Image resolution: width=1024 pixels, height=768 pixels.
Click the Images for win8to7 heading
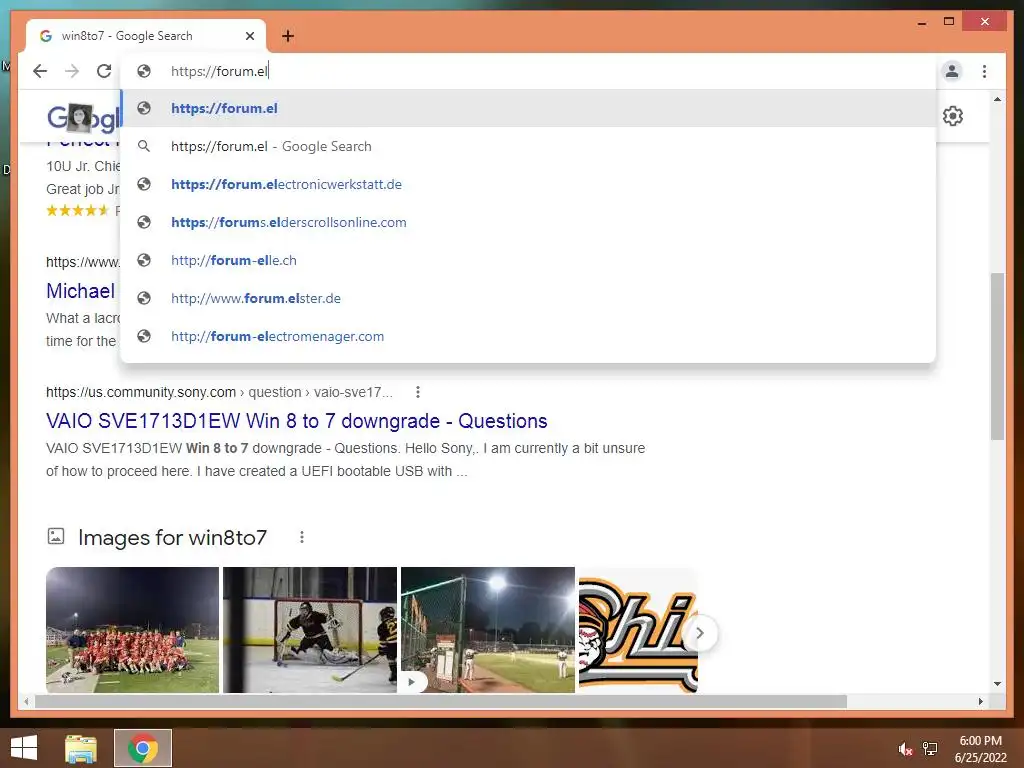click(x=172, y=537)
